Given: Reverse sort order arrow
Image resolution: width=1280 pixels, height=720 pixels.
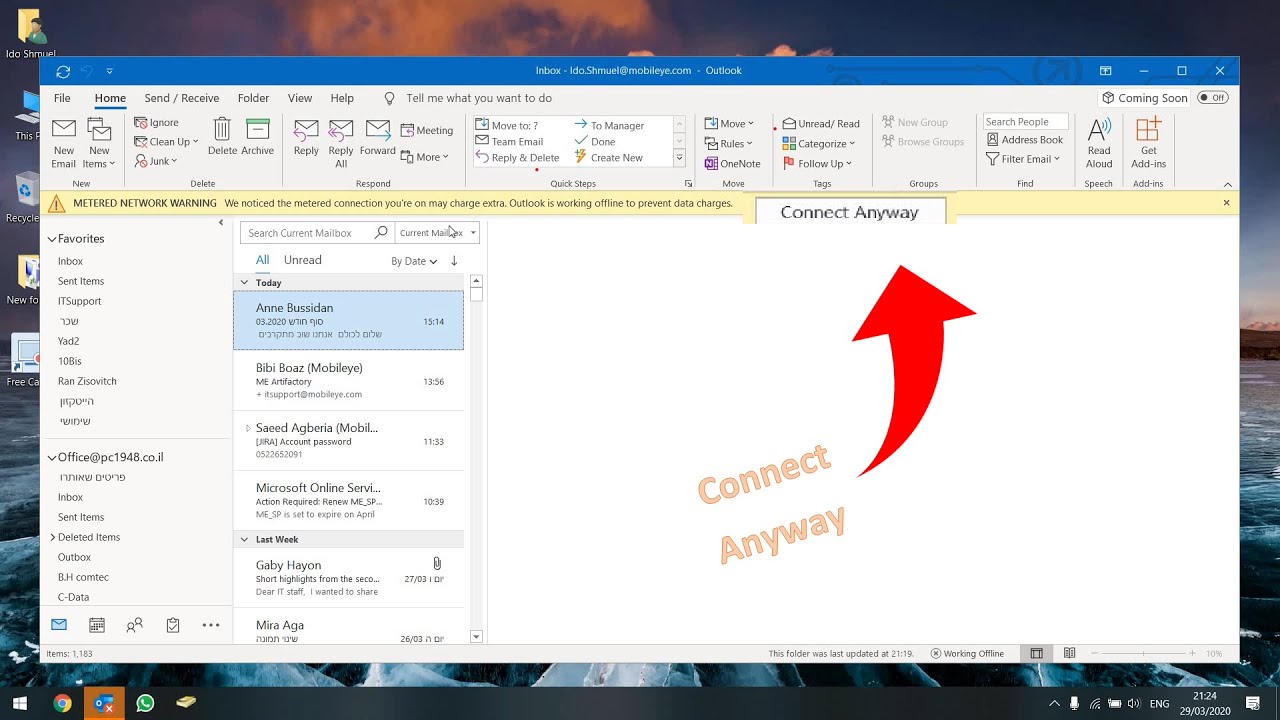Looking at the screenshot, I should tap(454, 261).
